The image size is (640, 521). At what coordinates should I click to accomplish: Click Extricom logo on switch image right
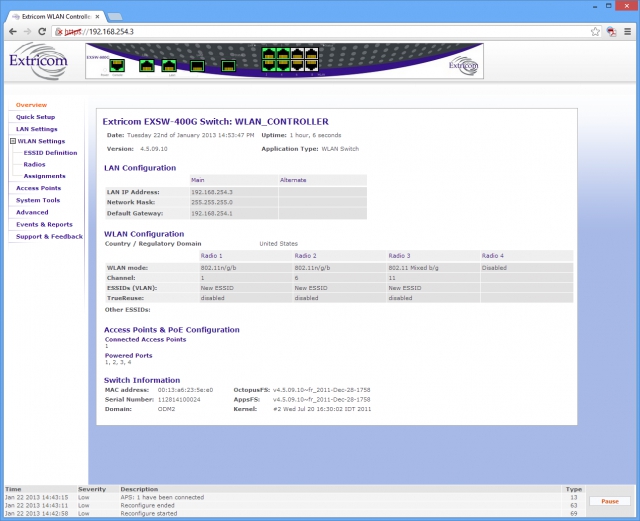click(463, 65)
